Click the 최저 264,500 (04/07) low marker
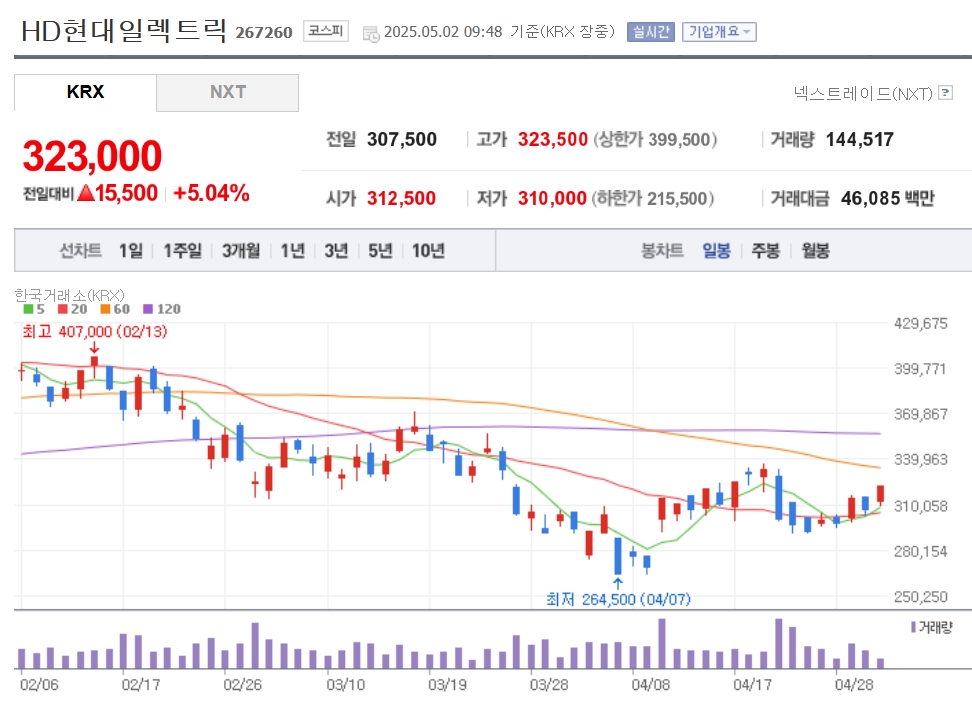The width and height of the screenshot is (972, 713). [618, 600]
